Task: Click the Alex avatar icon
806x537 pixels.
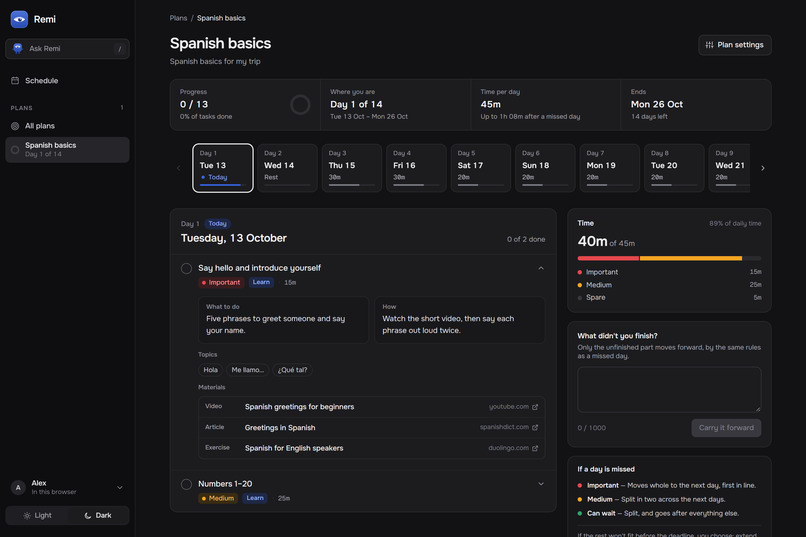Action: 18,487
